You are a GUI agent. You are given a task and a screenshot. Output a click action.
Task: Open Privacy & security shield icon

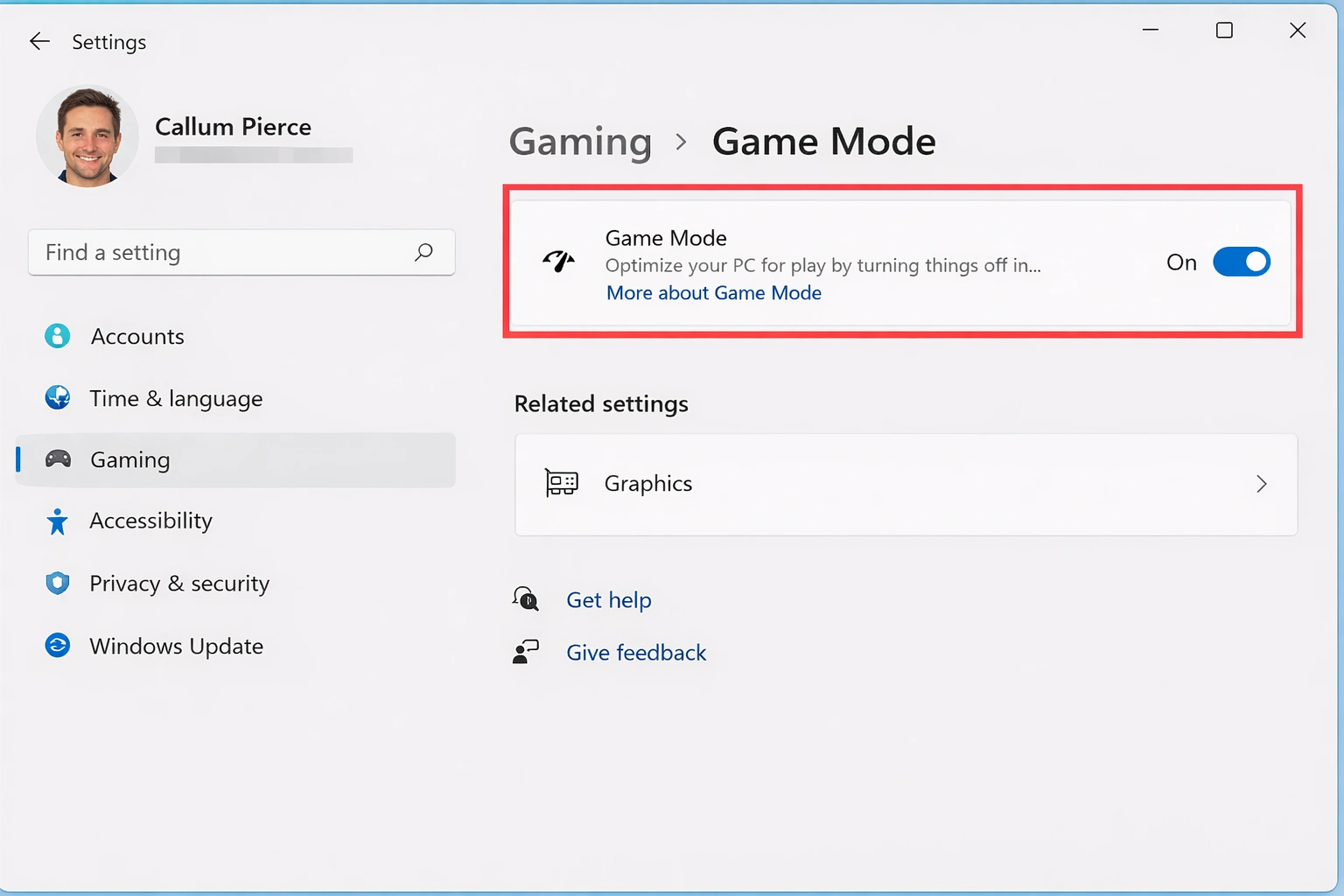[x=57, y=583]
